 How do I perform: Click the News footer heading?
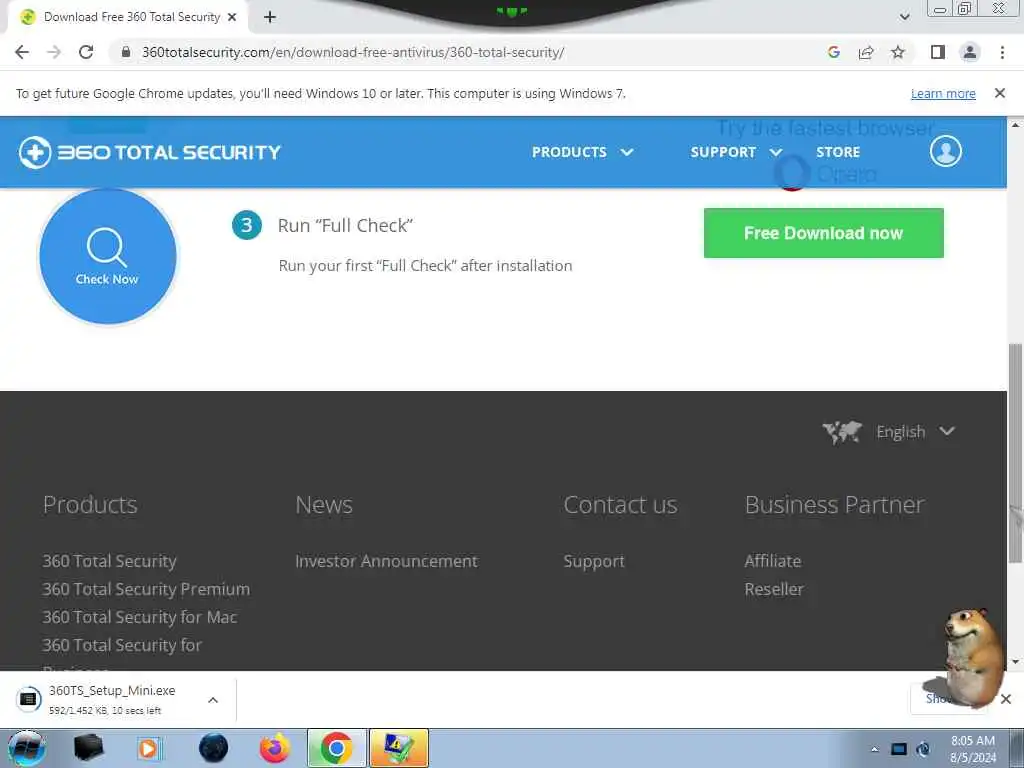pos(324,505)
